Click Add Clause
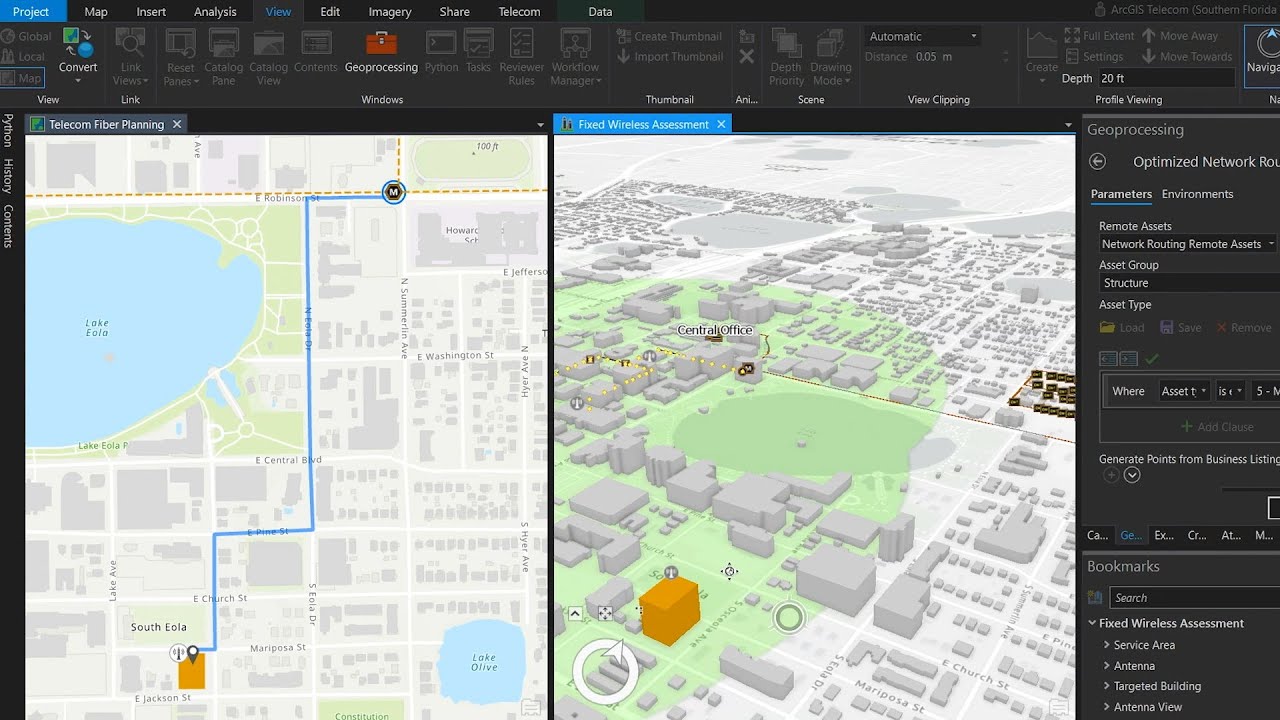Image resolution: width=1280 pixels, height=720 pixels. 1217,427
